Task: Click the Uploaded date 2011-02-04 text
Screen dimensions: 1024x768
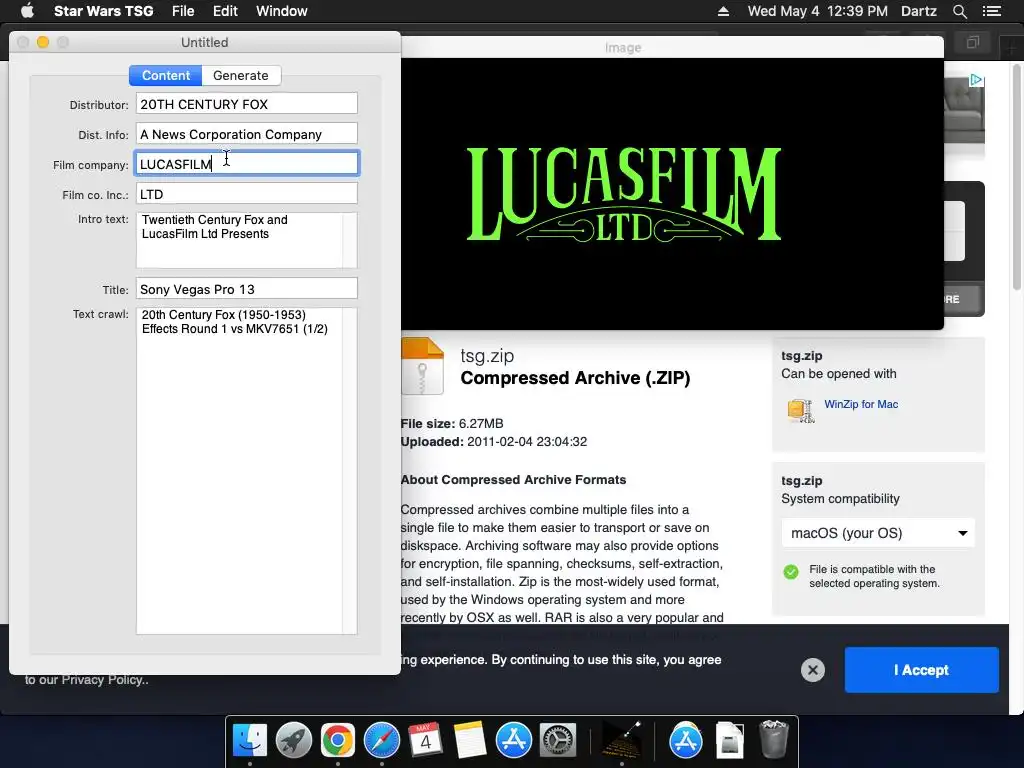Action: click(x=494, y=441)
